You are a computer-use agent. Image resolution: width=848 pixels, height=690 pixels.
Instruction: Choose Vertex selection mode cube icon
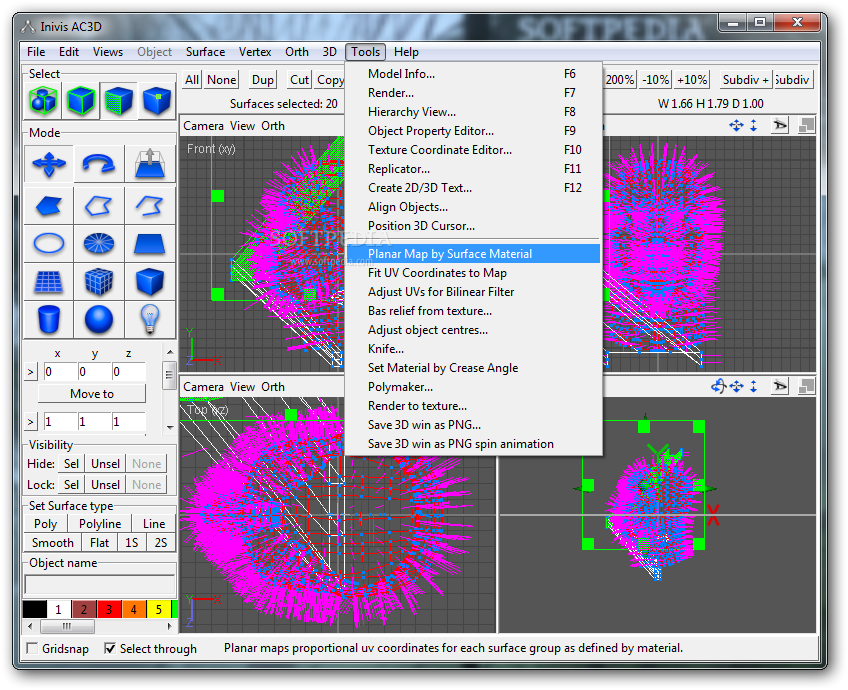tap(157, 101)
